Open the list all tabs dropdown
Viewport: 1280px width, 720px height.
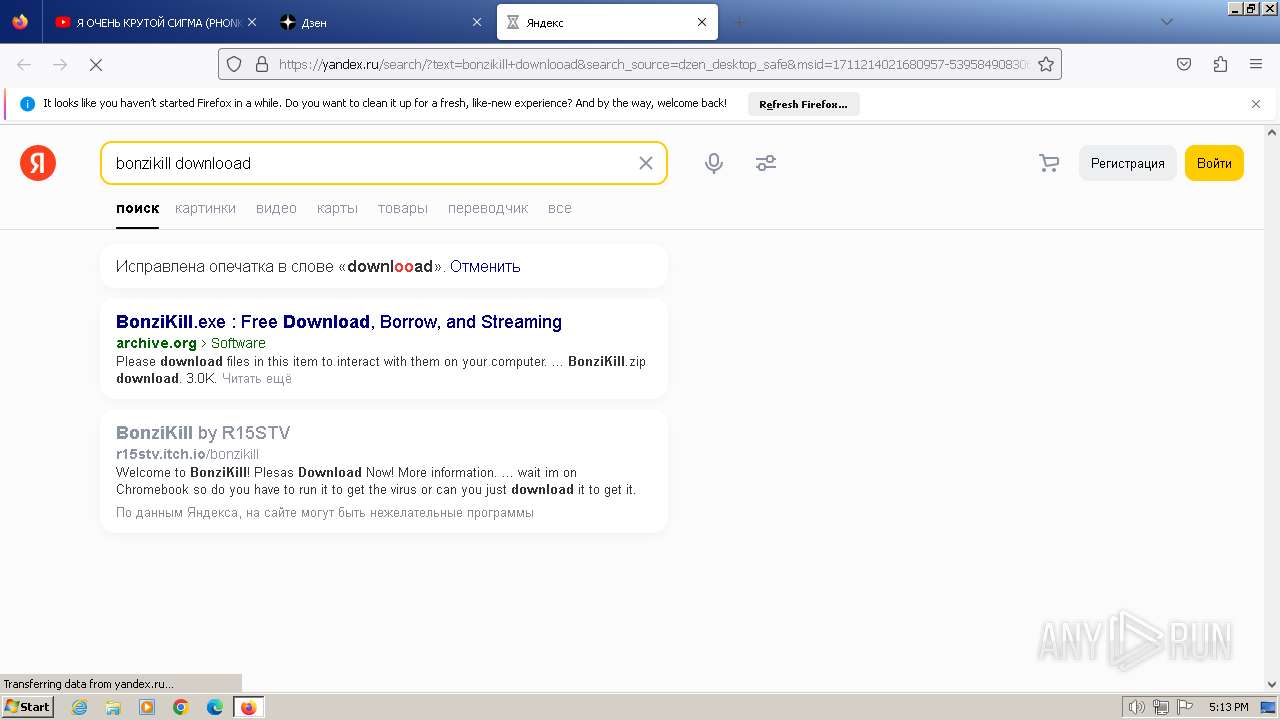coord(1166,22)
